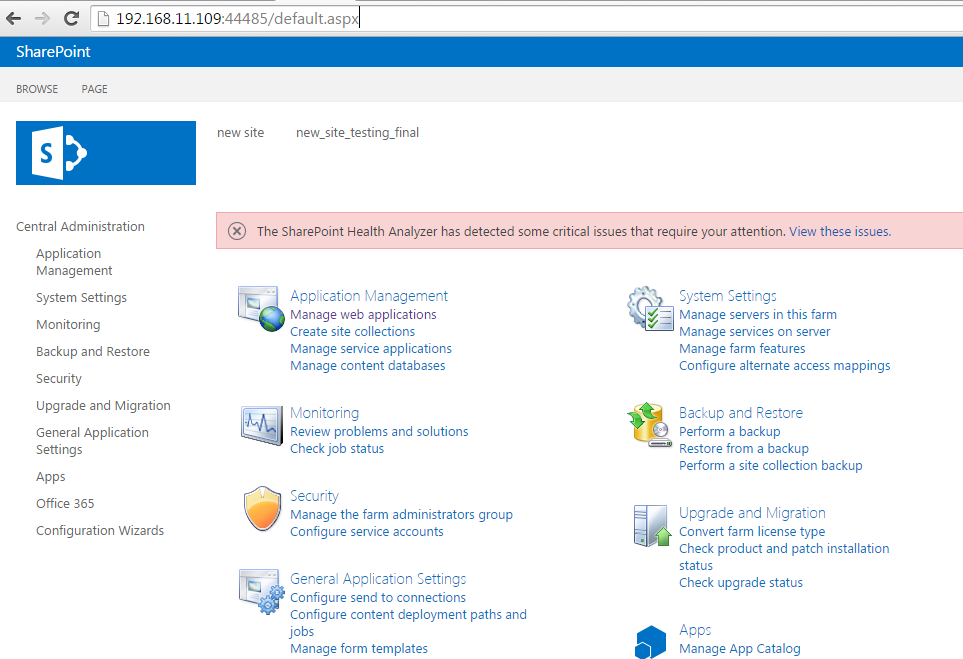Open Manage form templates
Image resolution: width=963 pixels, height=659 pixels.
[359, 649]
